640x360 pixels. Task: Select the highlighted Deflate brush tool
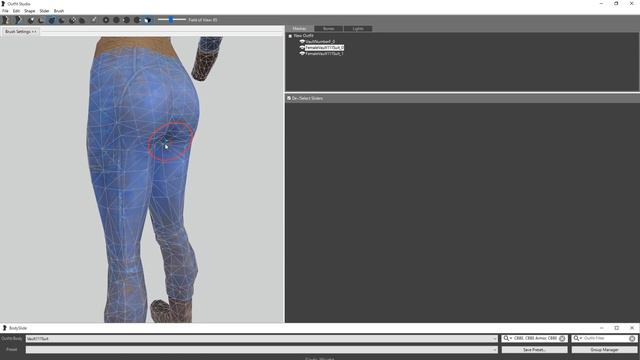point(52,20)
